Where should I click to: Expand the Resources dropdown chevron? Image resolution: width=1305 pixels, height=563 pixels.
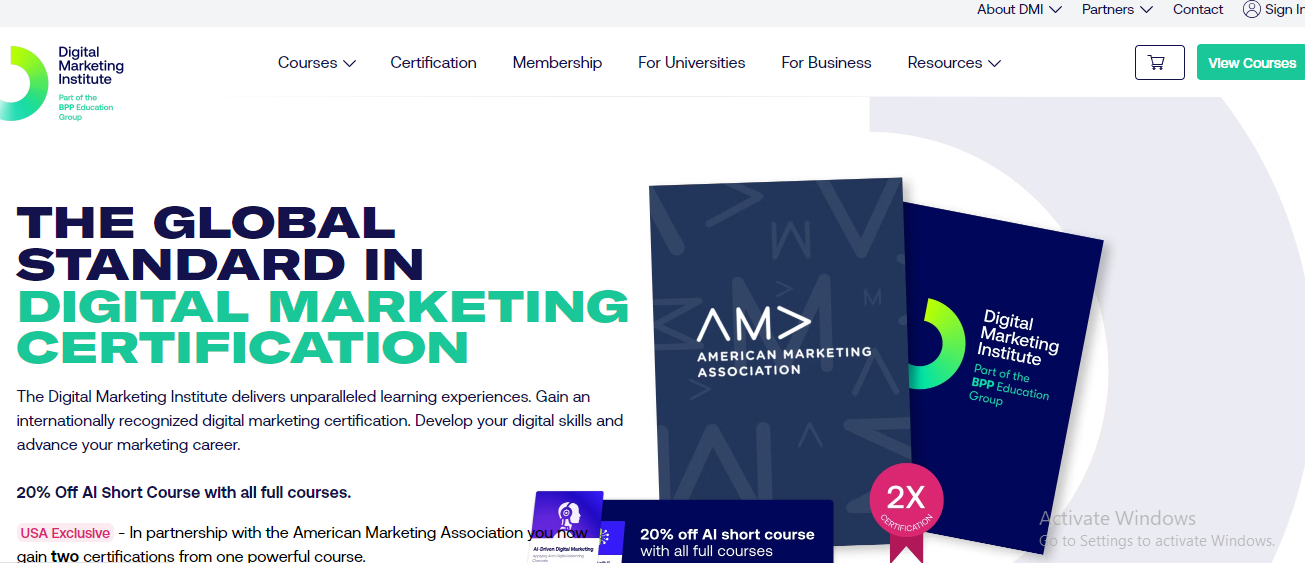994,63
